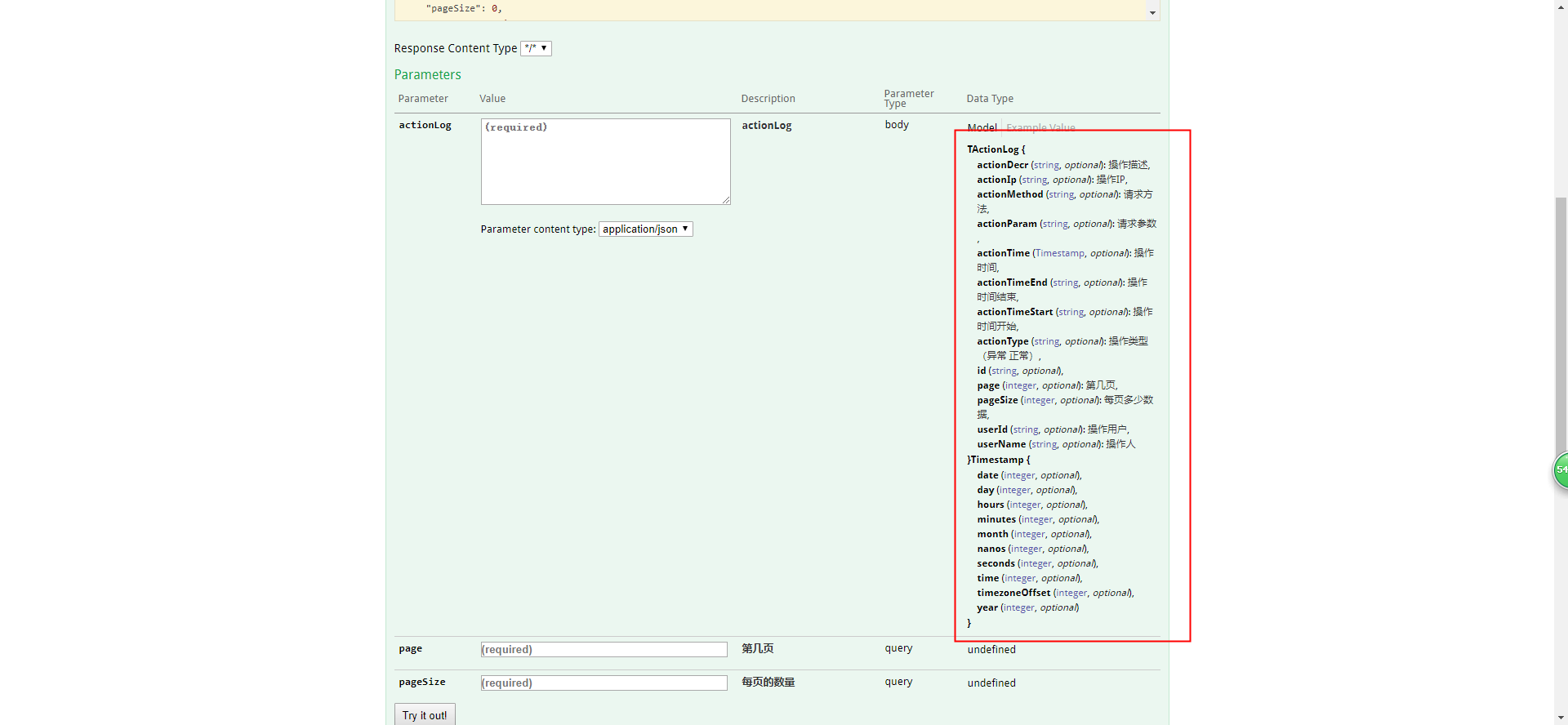Click the pageSize parameter input field
Viewport: 1568px width, 725px height.
604,683
